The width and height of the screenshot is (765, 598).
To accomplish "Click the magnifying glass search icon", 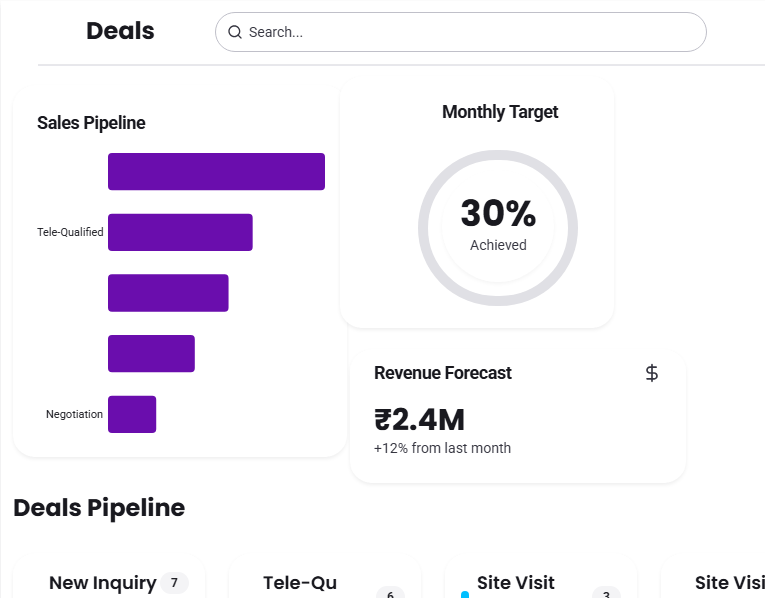I will click(x=235, y=32).
